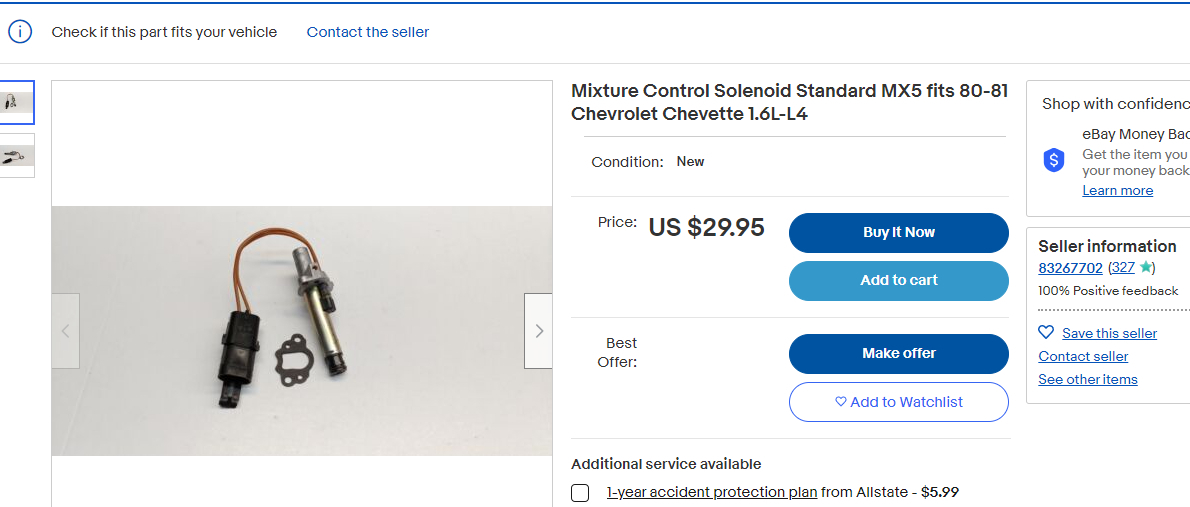Open the Contact the seller link at top
Image resolution: width=1190 pixels, height=507 pixels.
pos(367,32)
